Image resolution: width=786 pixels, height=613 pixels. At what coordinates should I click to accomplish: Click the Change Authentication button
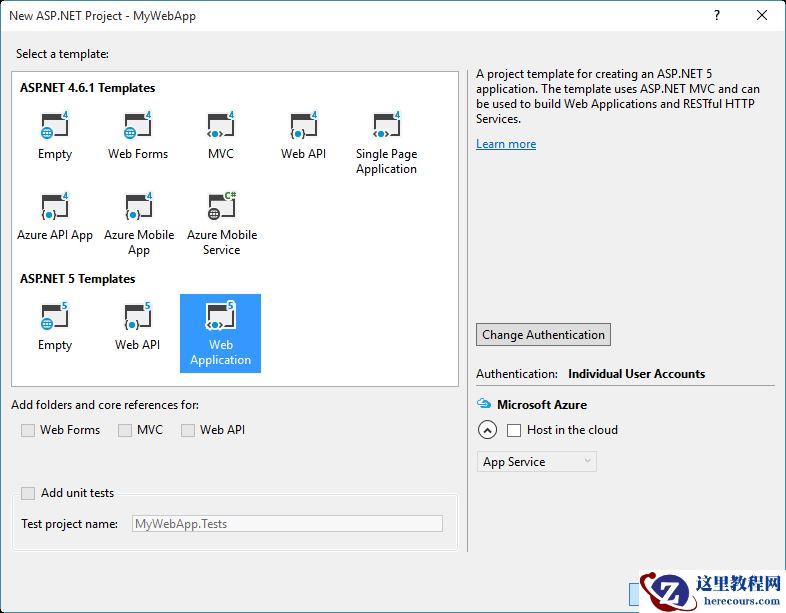tap(543, 335)
